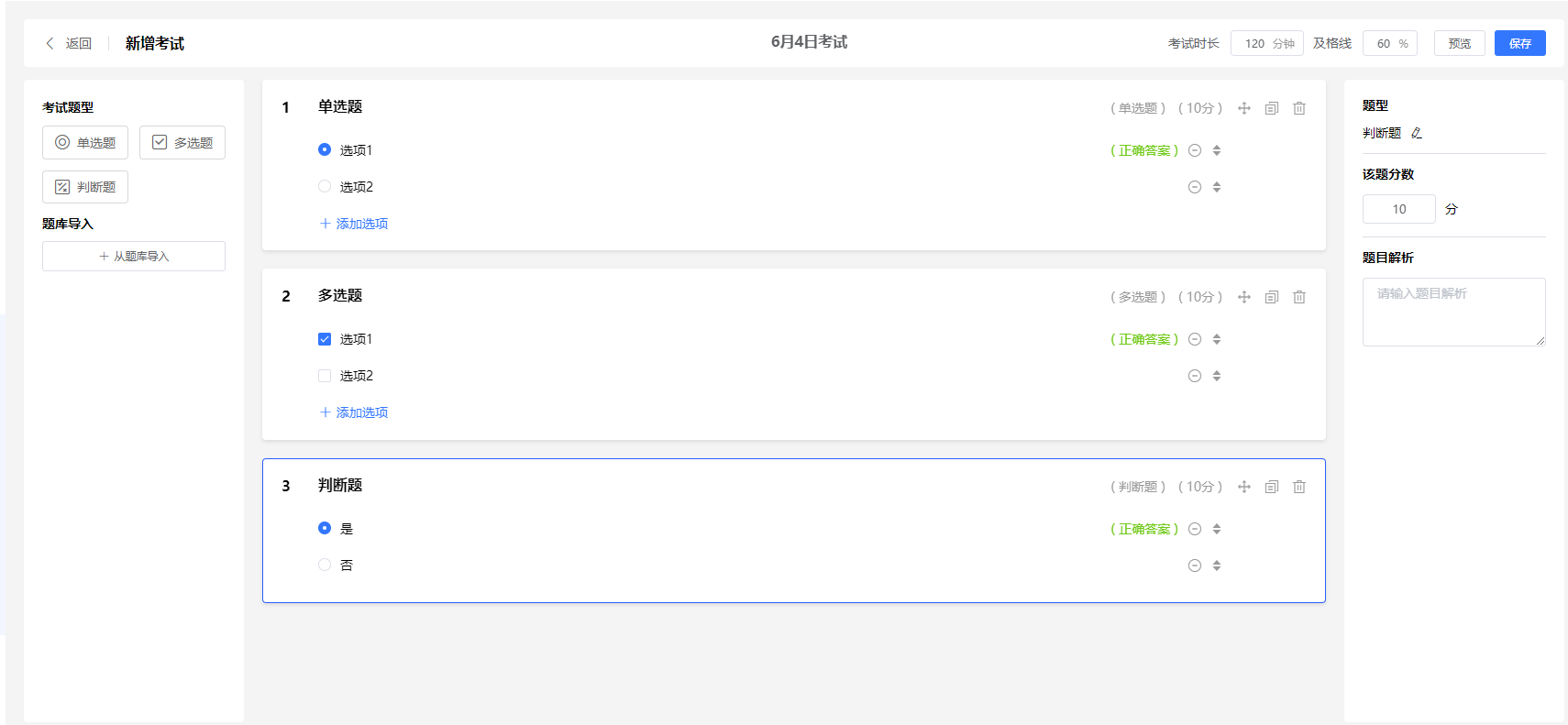Click the 题目解析 text area
The width and height of the screenshot is (1568, 725).
click(x=1453, y=312)
